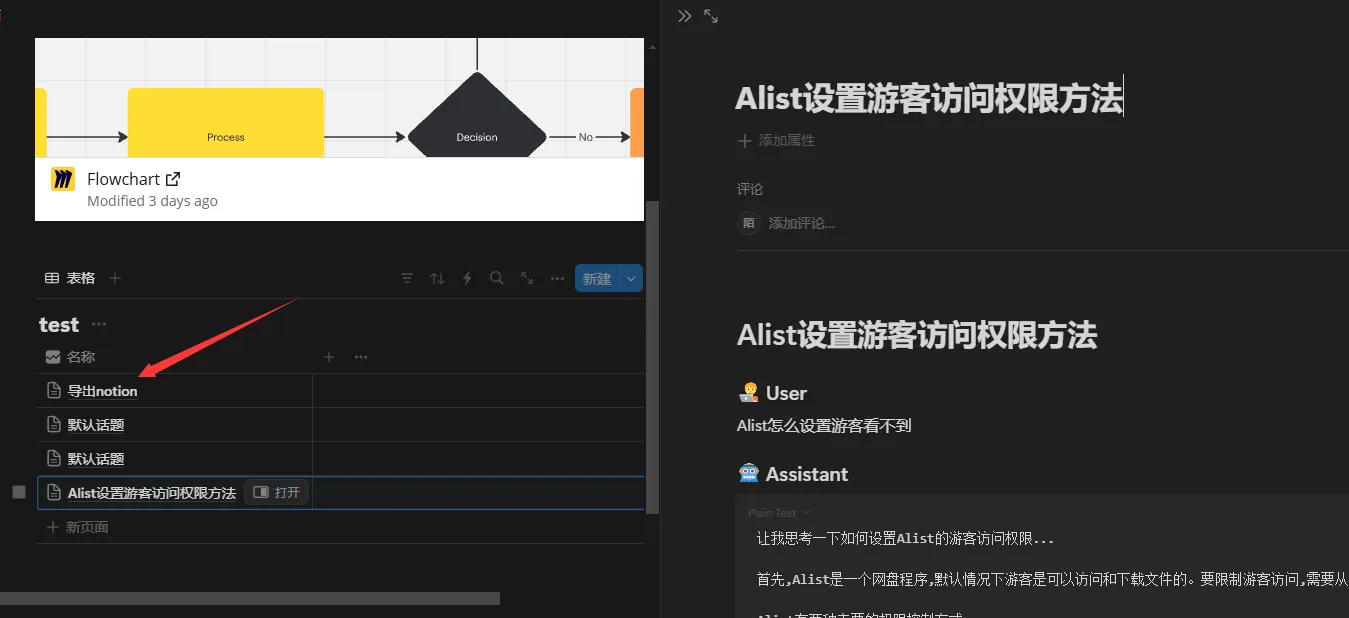Open the three-dot menu next to test title
Screen dimensions: 1349x618
tap(99, 324)
